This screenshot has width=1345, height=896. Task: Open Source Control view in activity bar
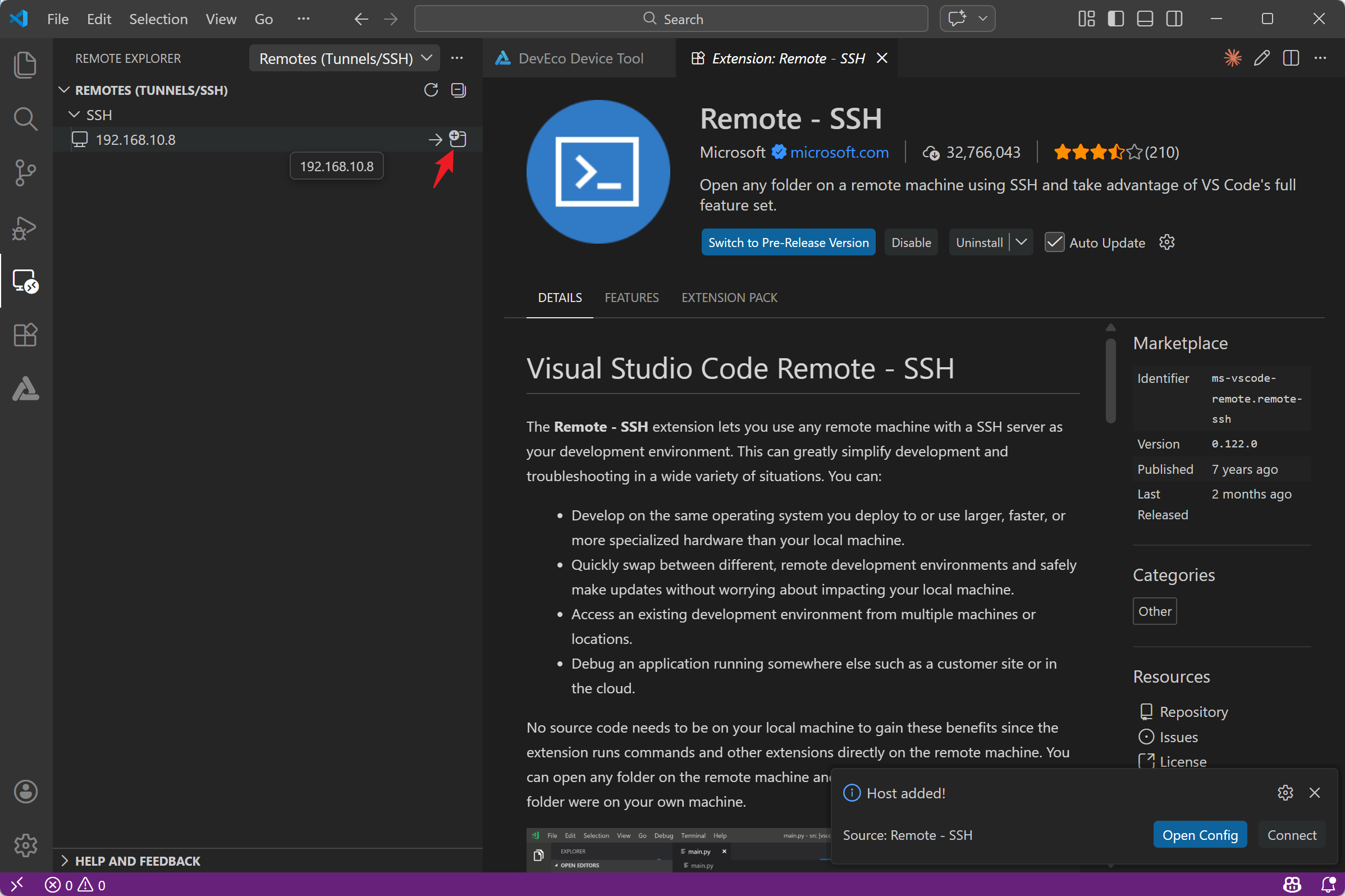[x=25, y=172]
